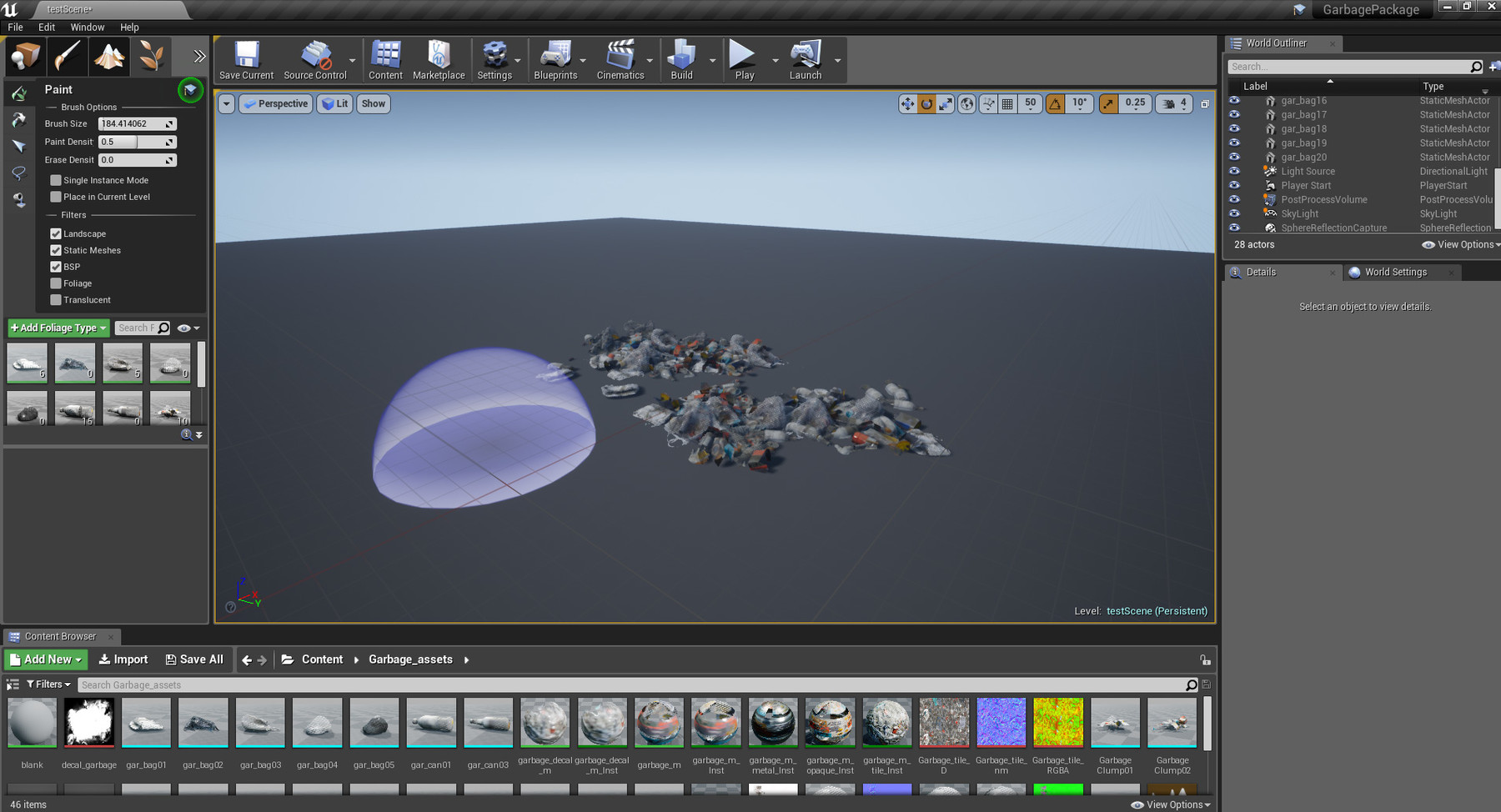Open the Perspective viewport dropdown

(x=275, y=103)
